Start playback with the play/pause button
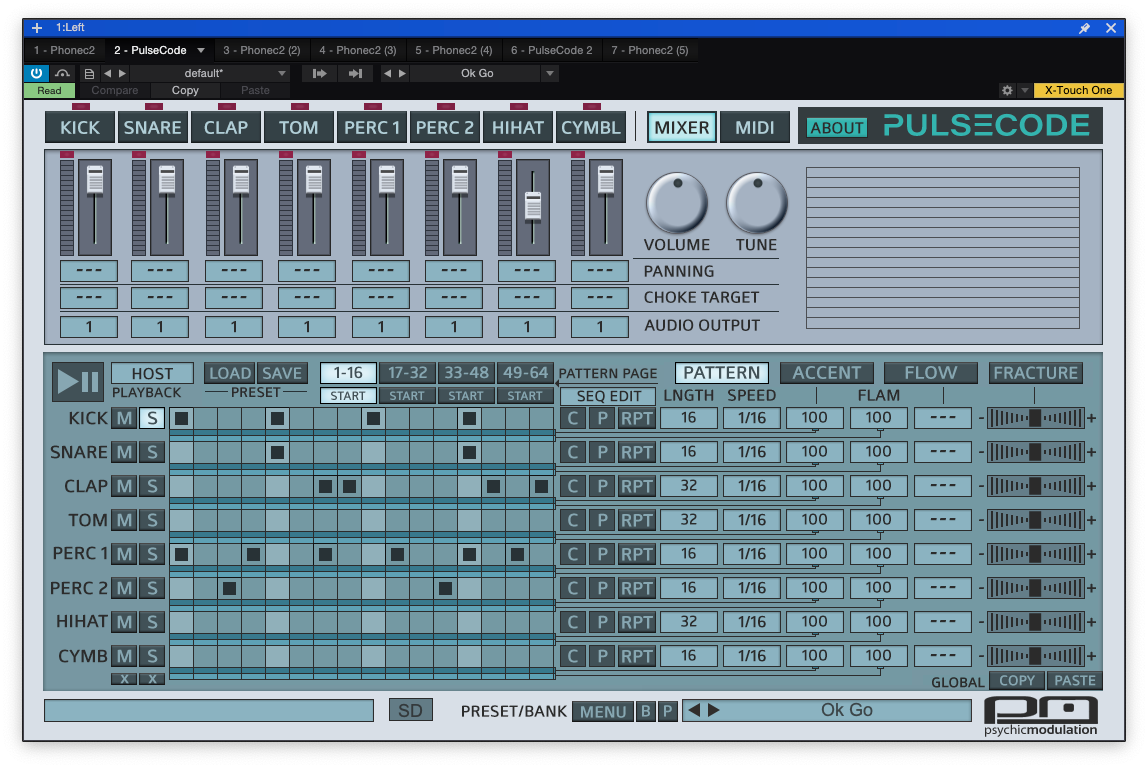This screenshot has width=1148, height=768. point(78,381)
